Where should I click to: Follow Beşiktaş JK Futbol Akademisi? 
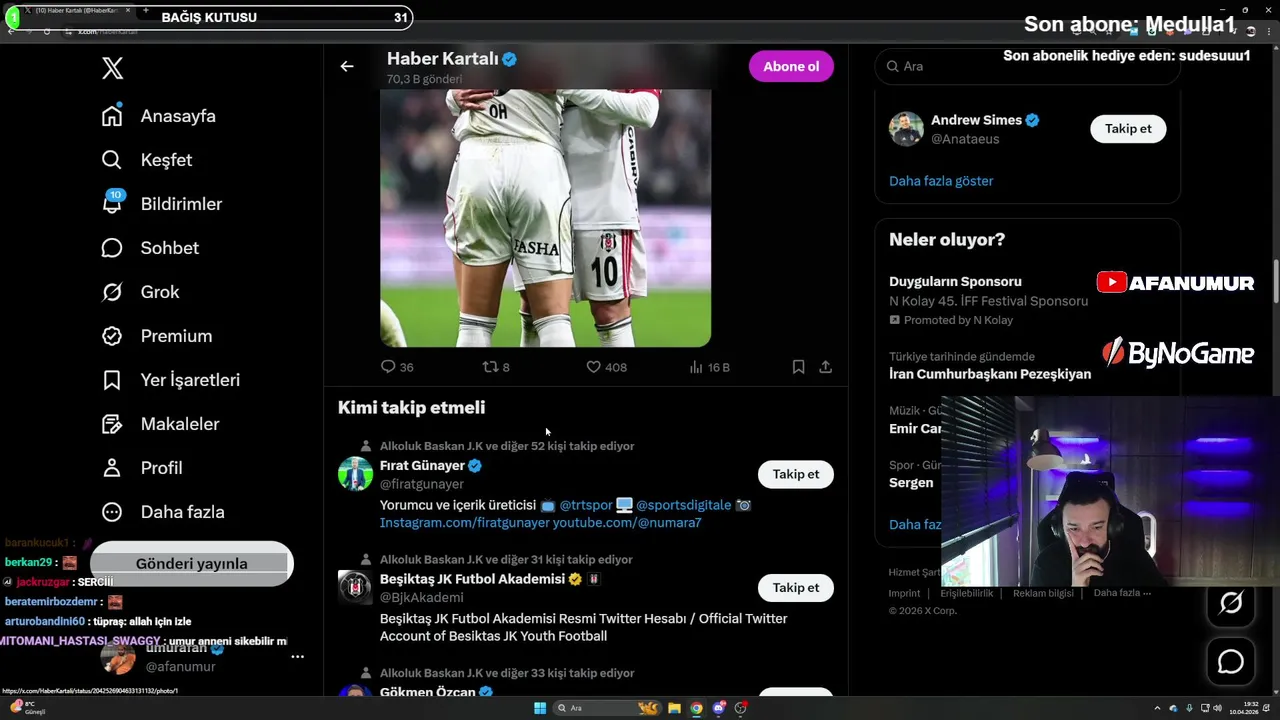click(x=796, y=588)
